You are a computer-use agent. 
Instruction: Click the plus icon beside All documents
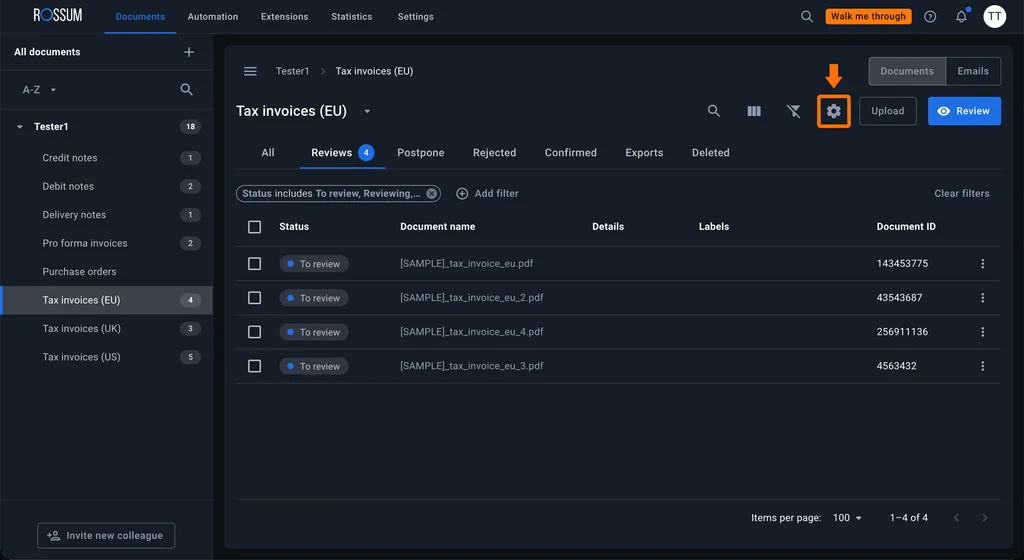coord(189,52)
